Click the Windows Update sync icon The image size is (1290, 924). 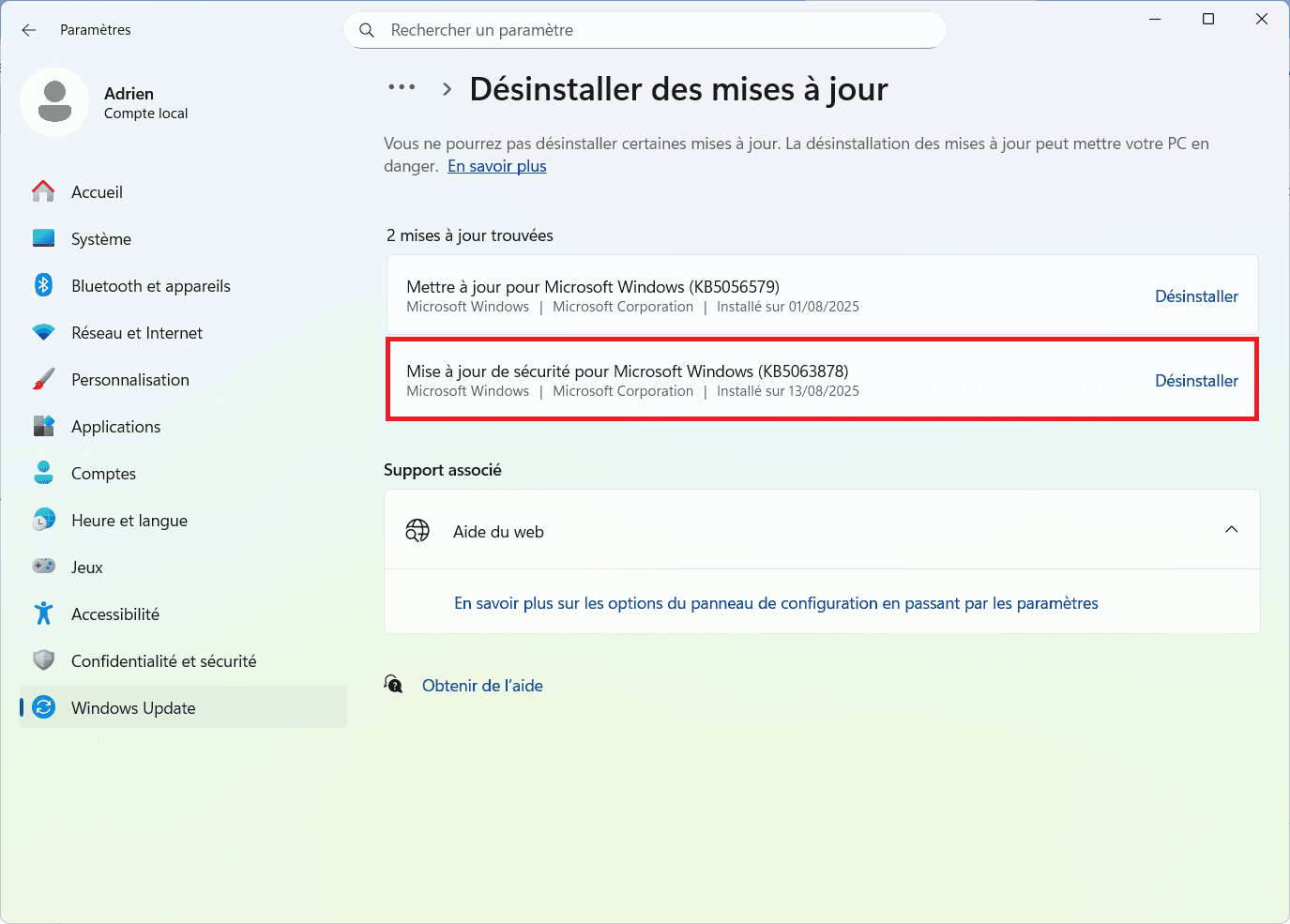[x=43, y=707]
